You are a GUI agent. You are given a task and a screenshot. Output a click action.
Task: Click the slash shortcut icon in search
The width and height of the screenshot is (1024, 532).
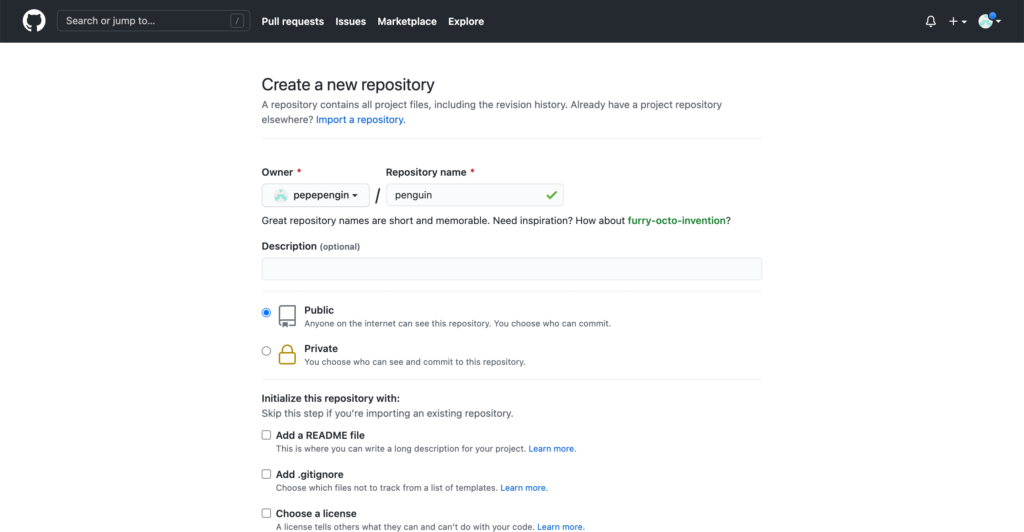[x=237, y=21]
